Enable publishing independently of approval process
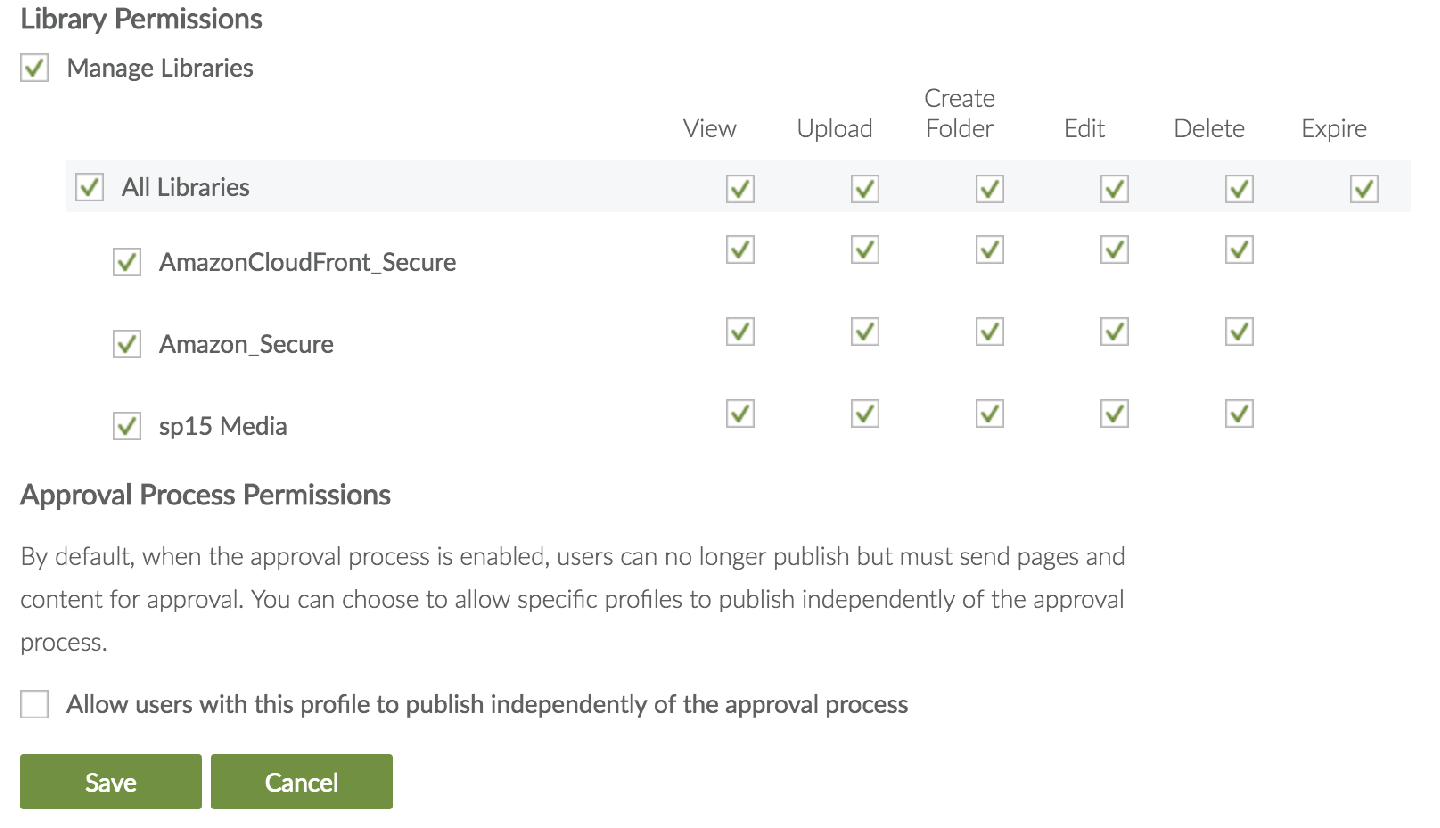 point(35,705)
